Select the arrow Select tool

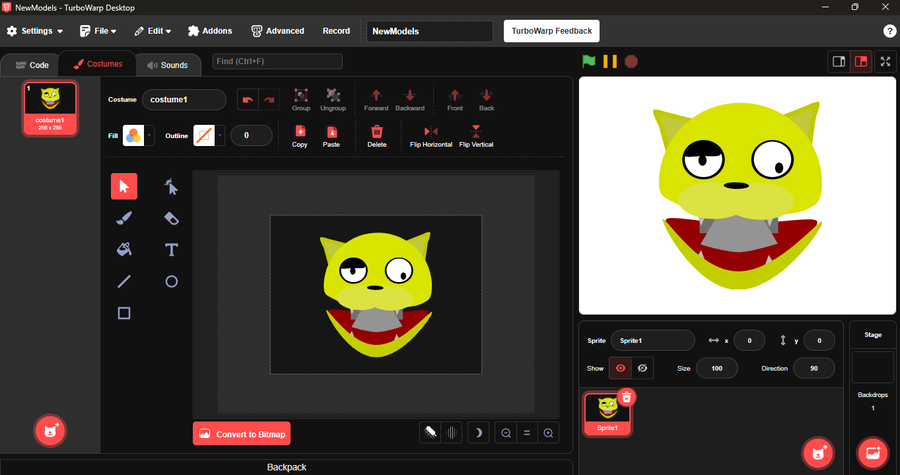pos(124,186)
